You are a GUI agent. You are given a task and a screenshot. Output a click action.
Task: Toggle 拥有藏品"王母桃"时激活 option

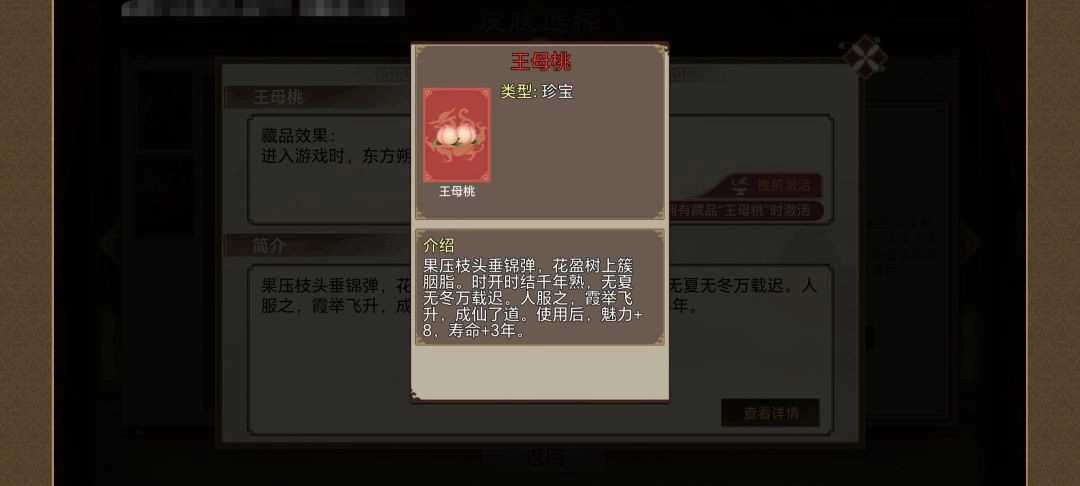[746, 211]
